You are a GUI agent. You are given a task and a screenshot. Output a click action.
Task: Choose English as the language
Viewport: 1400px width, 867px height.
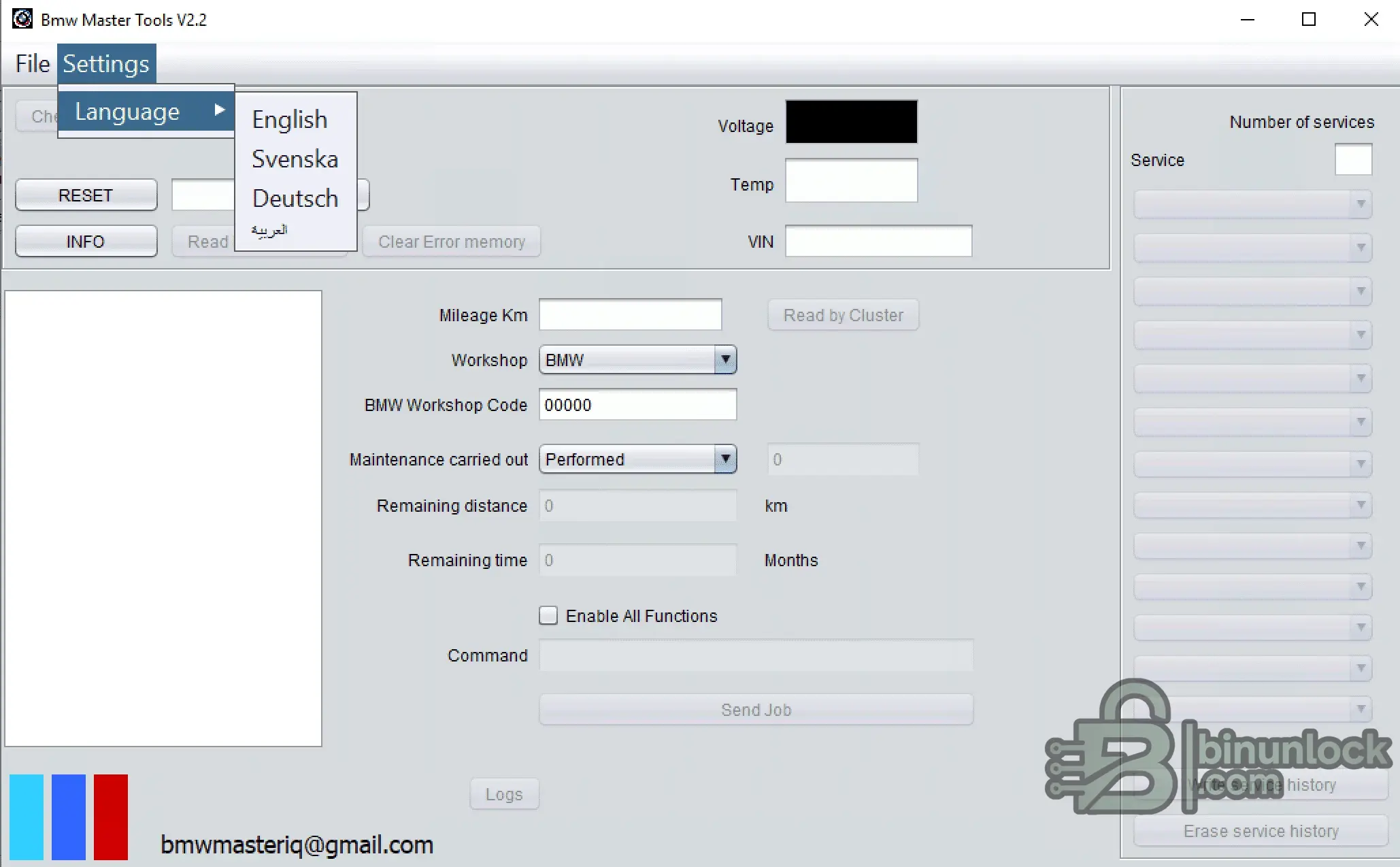point(290,119)
